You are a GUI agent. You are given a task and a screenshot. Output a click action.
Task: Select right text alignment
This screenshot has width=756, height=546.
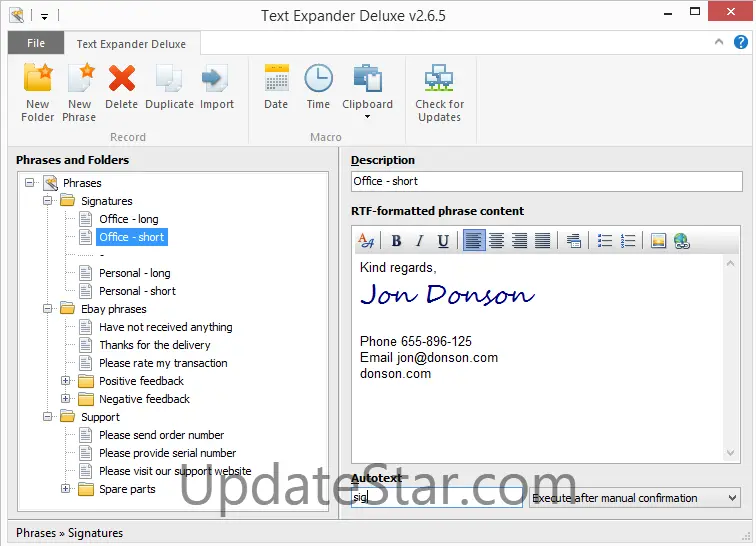click(x=519, y=240)
